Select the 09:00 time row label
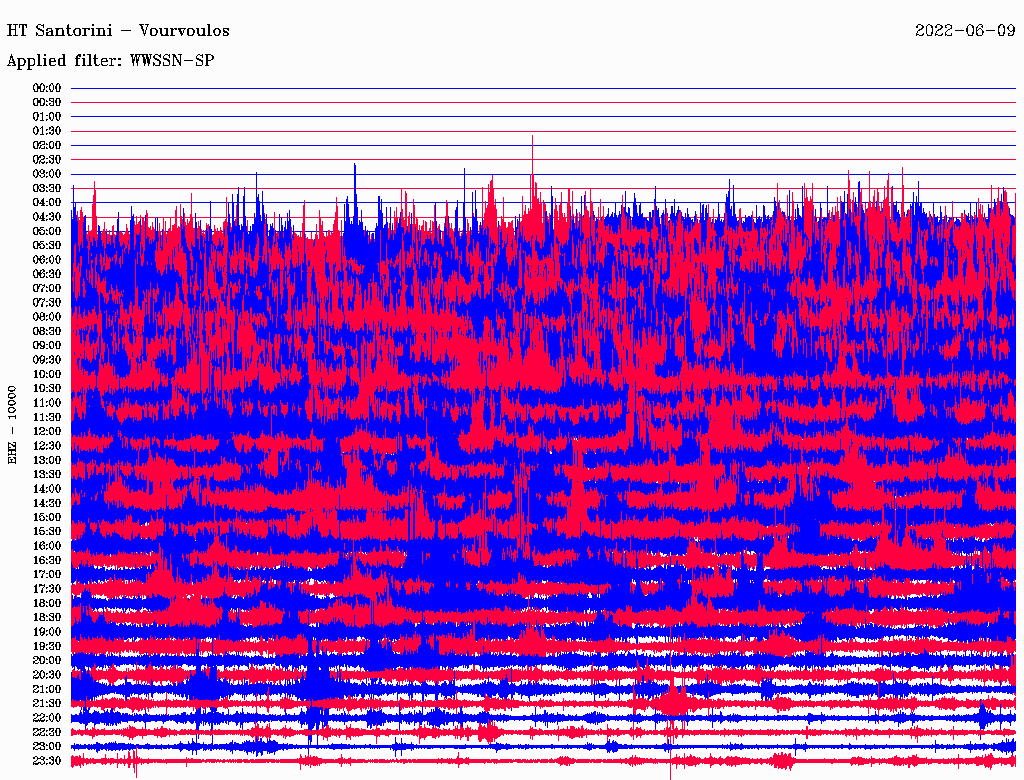The height and width of the screenshot is (780, 1024). 47,345
